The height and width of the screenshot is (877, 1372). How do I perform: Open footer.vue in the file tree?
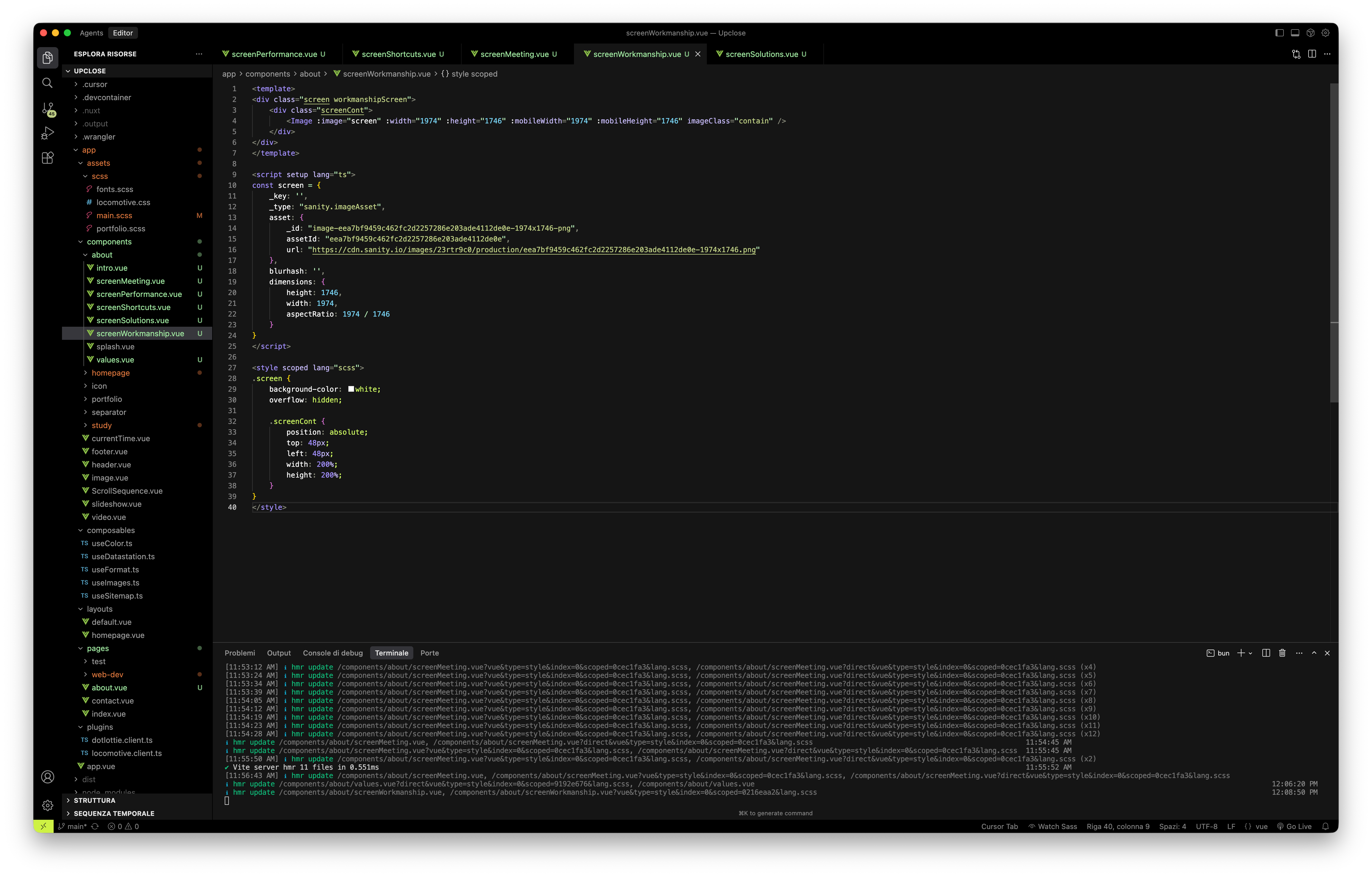(109, 451)
